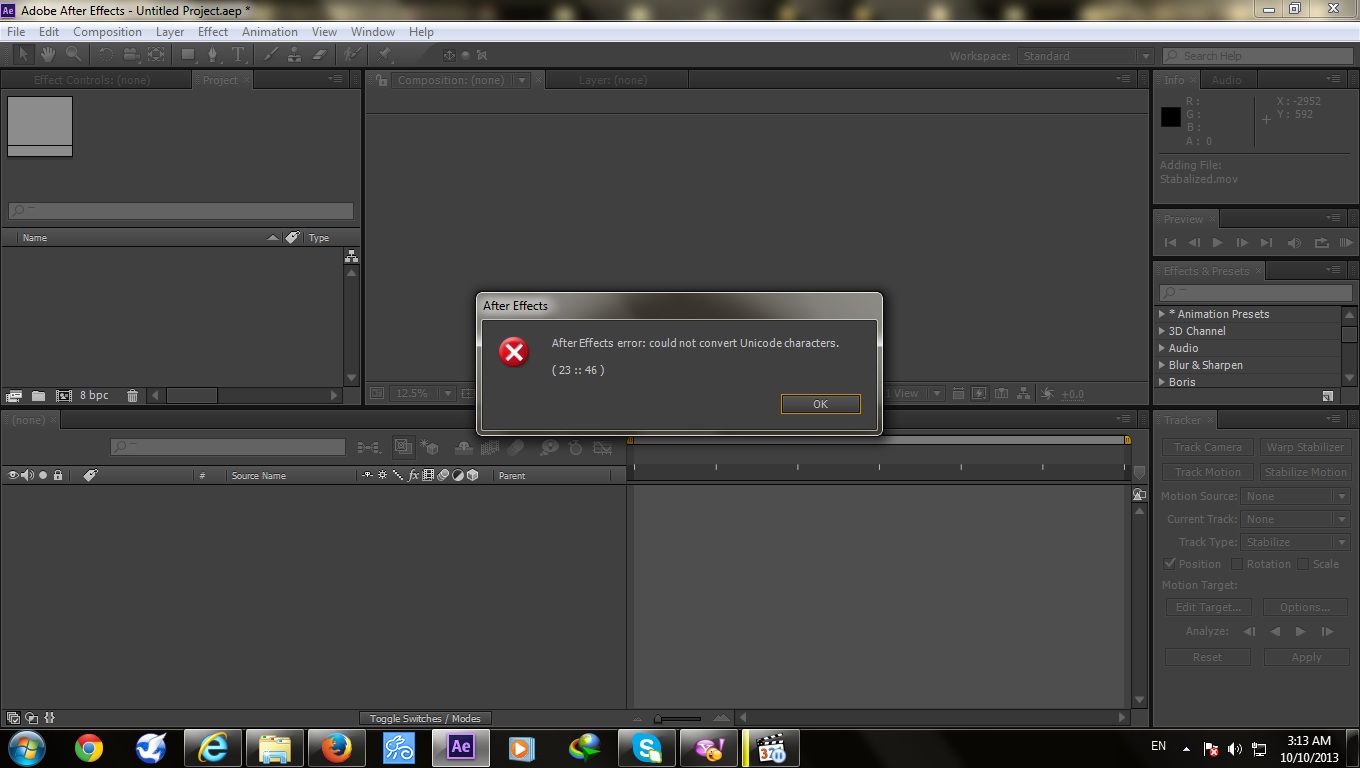The image size is (1360, 768).
Task: Click the Solo dot column header in timeline
Action: [x=43, y=476]
